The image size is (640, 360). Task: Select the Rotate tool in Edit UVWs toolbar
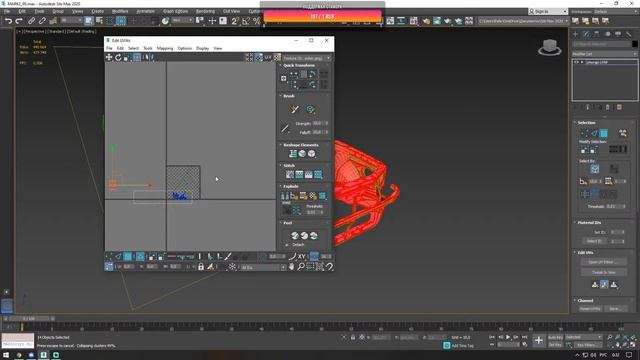tap(118, 58)
